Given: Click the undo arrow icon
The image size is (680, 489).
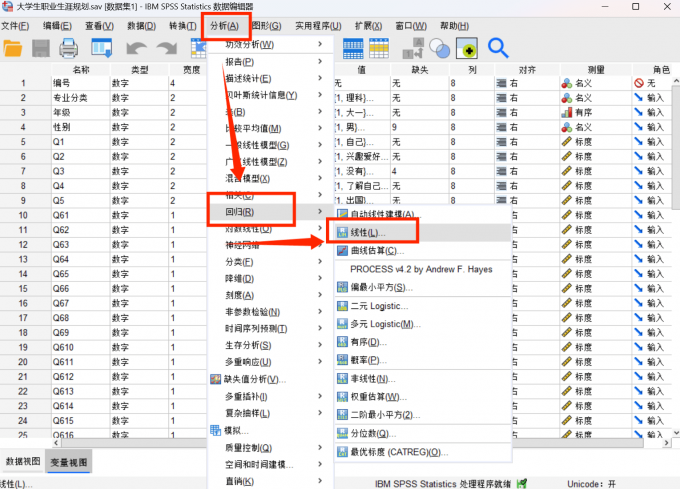Looking at the screenshot, I should click(x=136, y=48).
